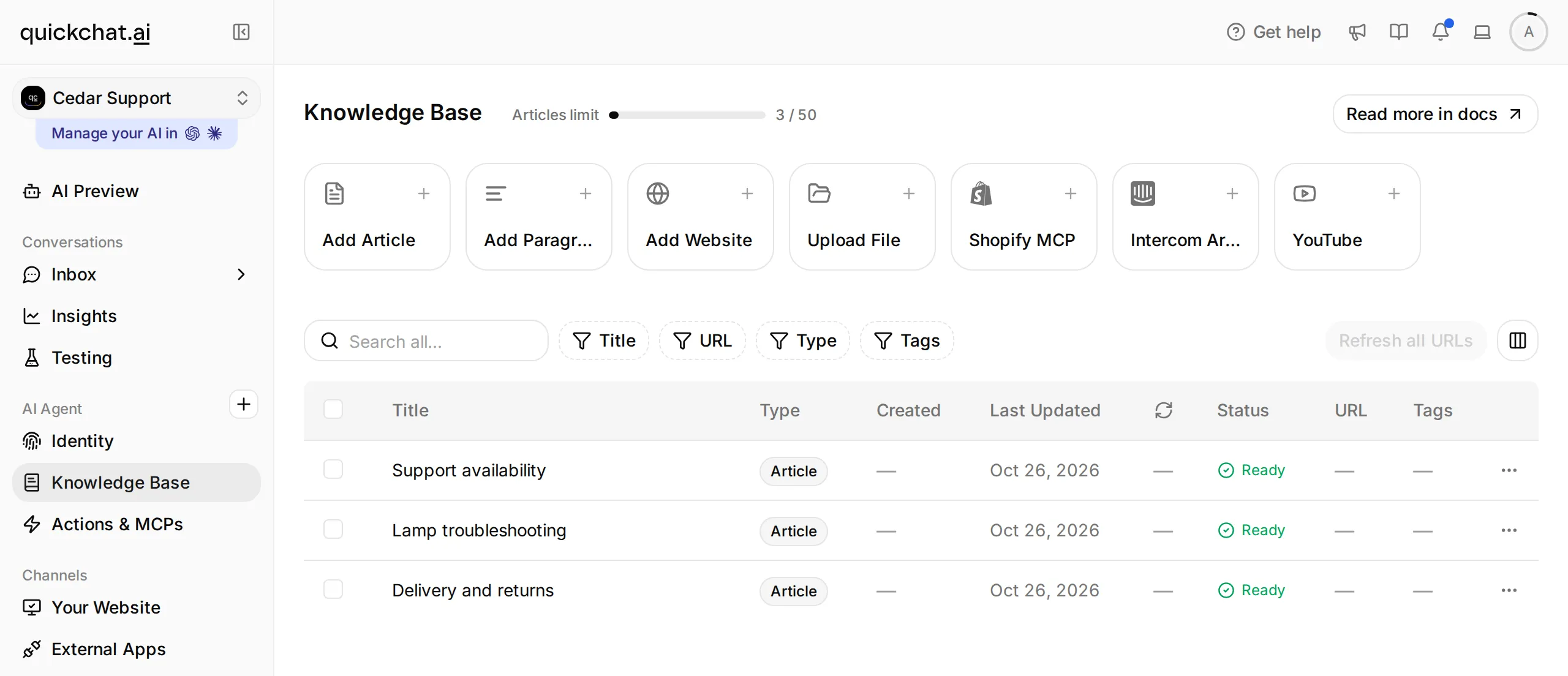Image resolution: width=1568 pixels, height=676 pixels.
Task: Open Insights in the sidebar
Action: coord(136,316)
